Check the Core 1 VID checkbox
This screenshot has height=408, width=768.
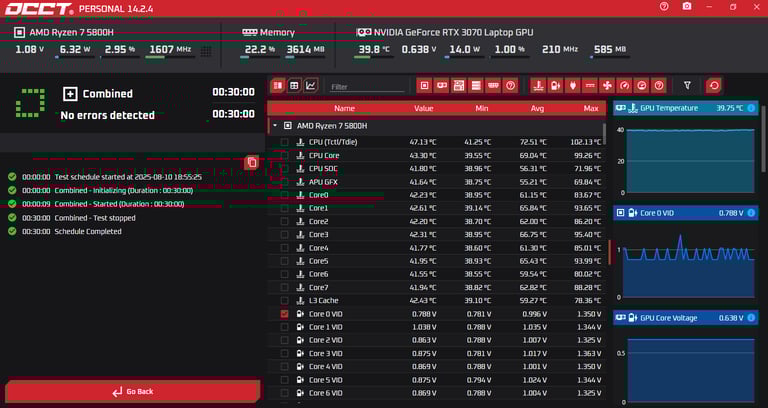click(284, 327)
